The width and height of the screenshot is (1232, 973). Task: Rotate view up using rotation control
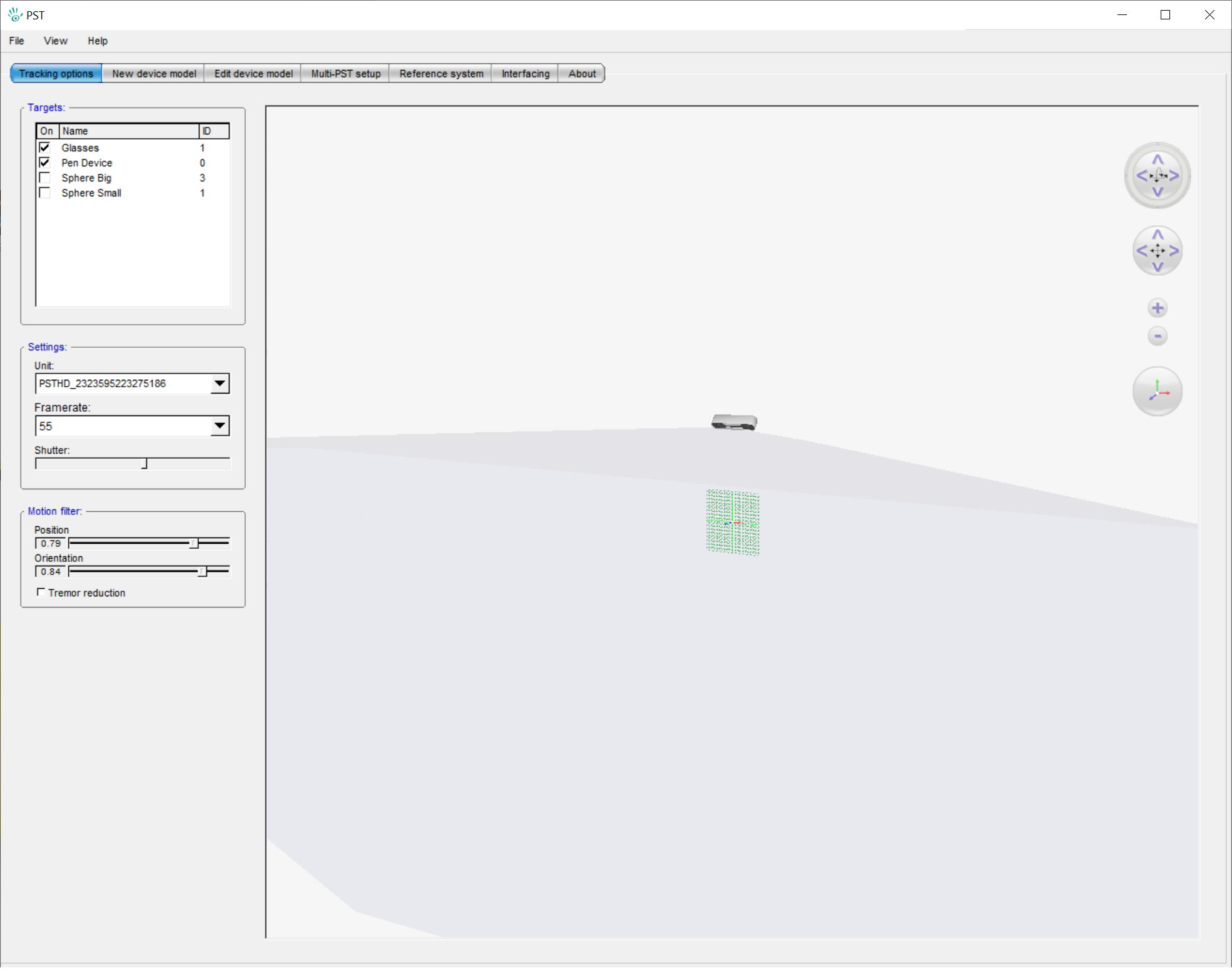[1158, 159]
